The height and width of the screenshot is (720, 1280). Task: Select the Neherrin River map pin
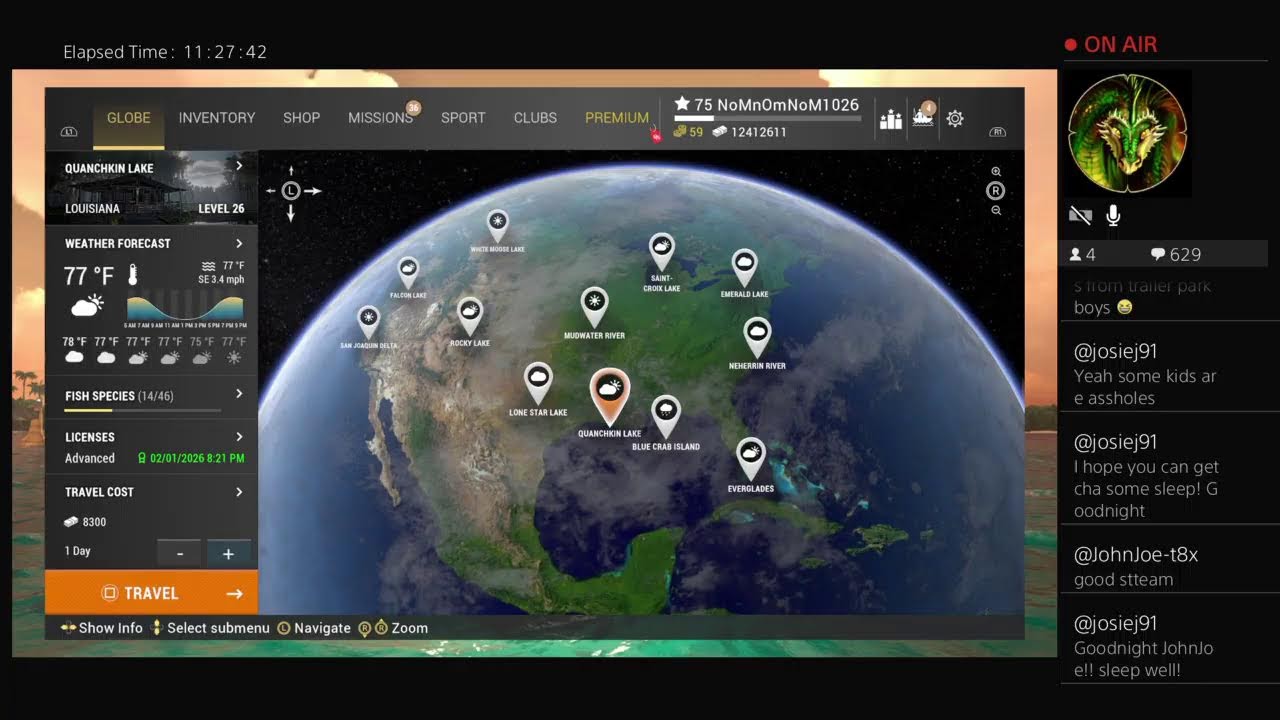tap(757, 337)
